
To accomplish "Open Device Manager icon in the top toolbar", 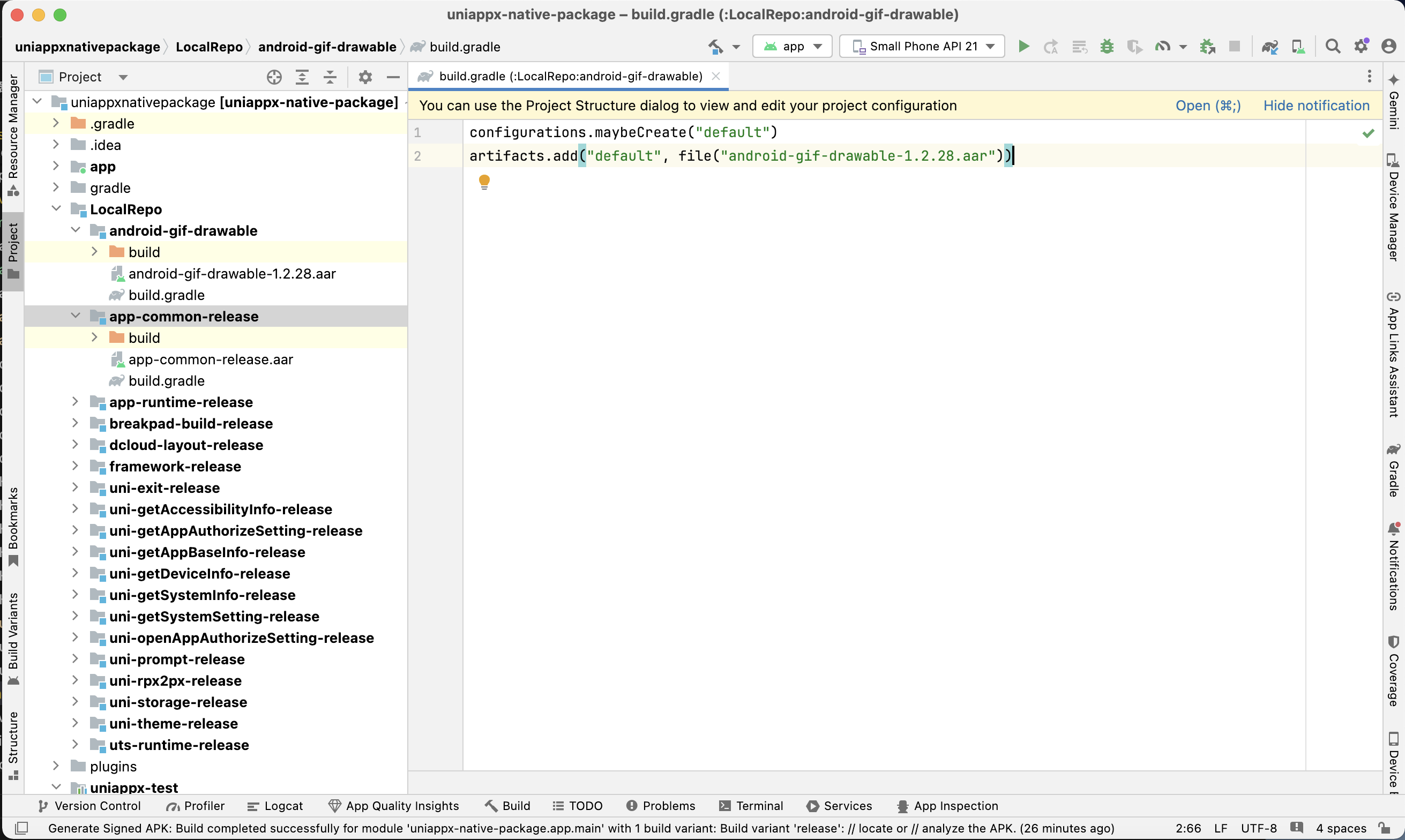I will pyautogui.click(x=1298, y=47).
